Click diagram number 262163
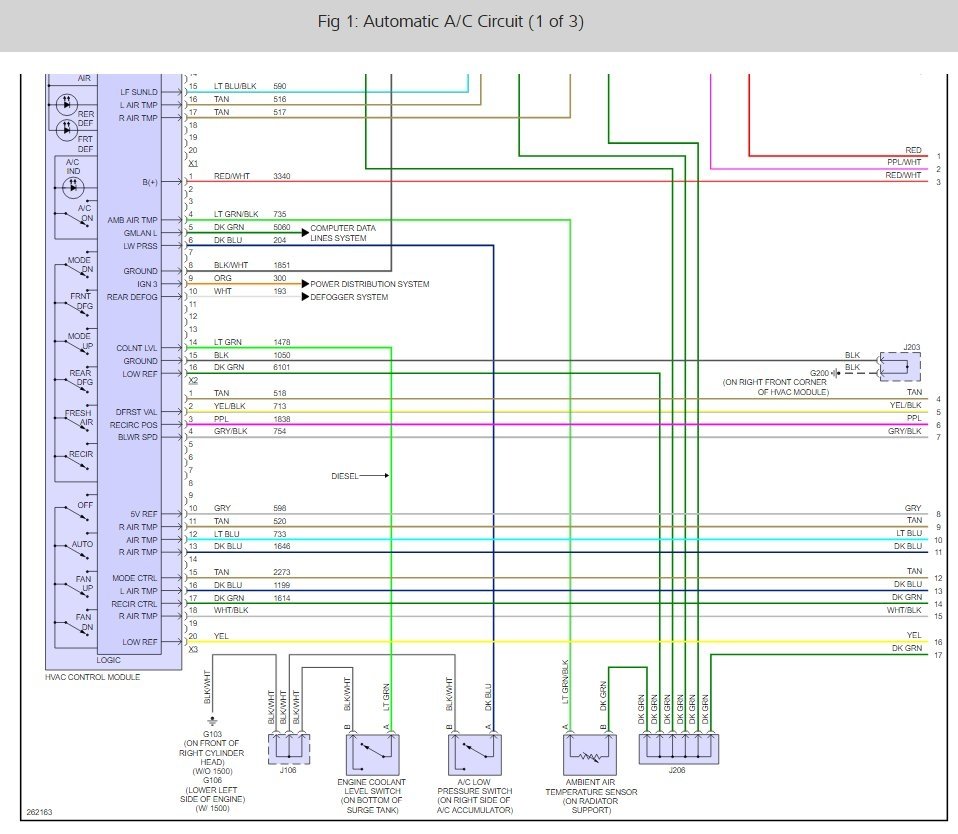Screen dimensions: 958x834 [x=39, y=812]
